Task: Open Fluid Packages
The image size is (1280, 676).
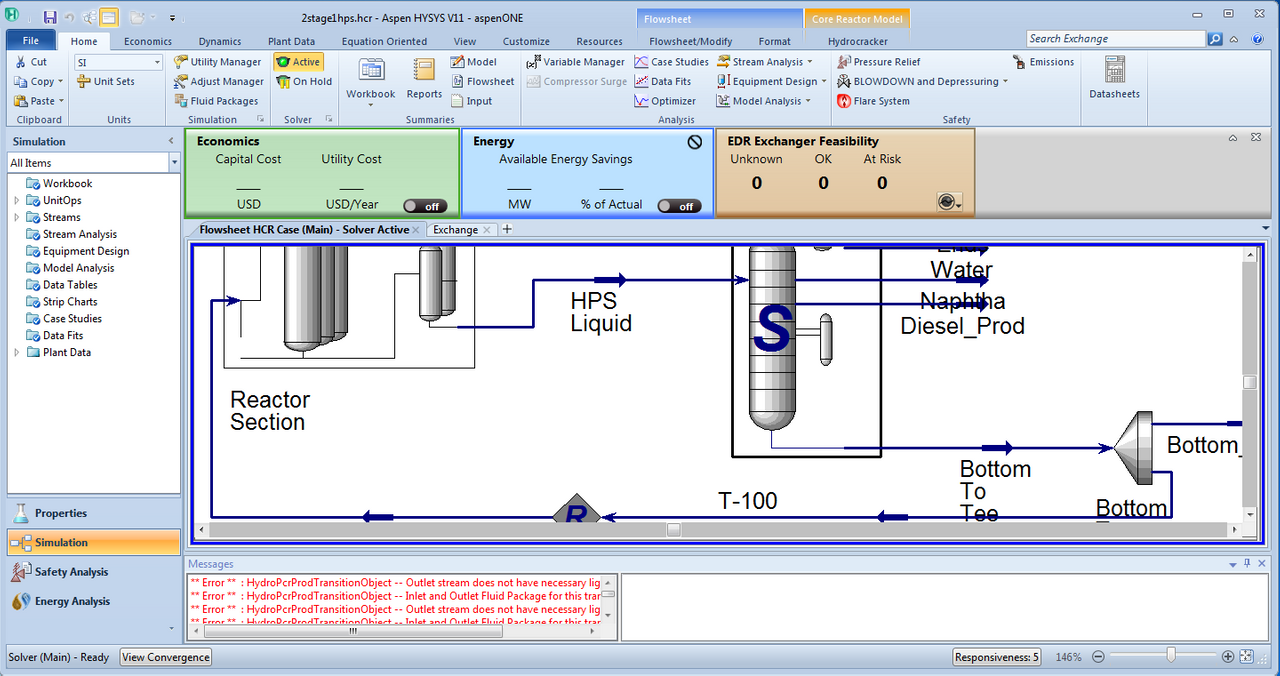Action: click(x=216, y=101)
